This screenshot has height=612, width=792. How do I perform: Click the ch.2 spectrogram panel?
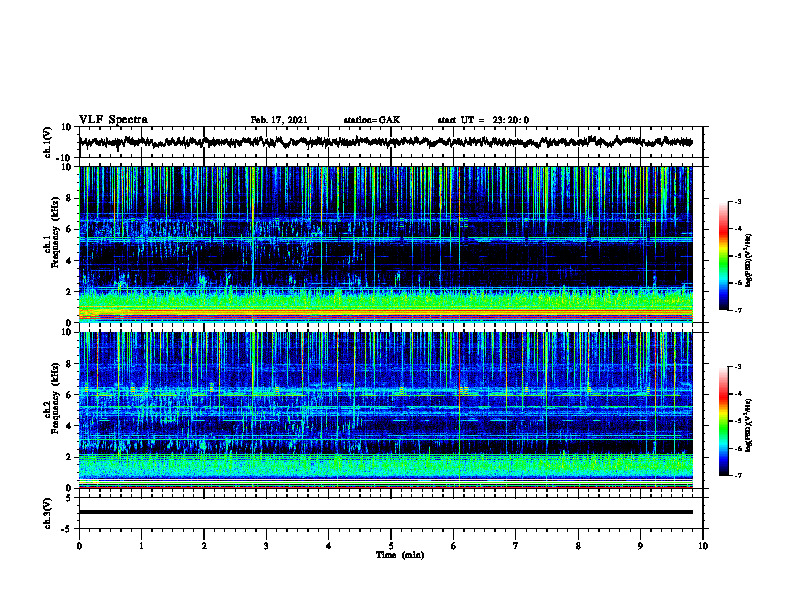[x=385, y=410]
